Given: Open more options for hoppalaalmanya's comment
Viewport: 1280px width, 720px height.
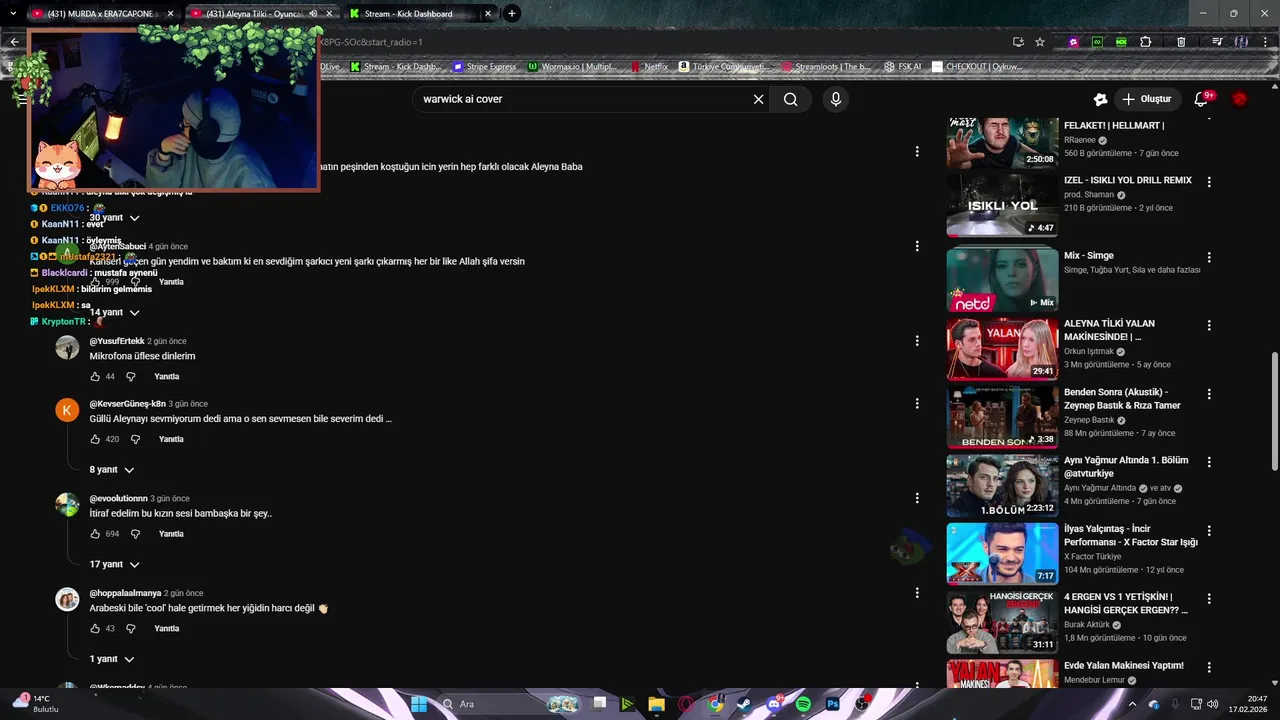Looking at the screenshot, I should [x=917, y=593].
